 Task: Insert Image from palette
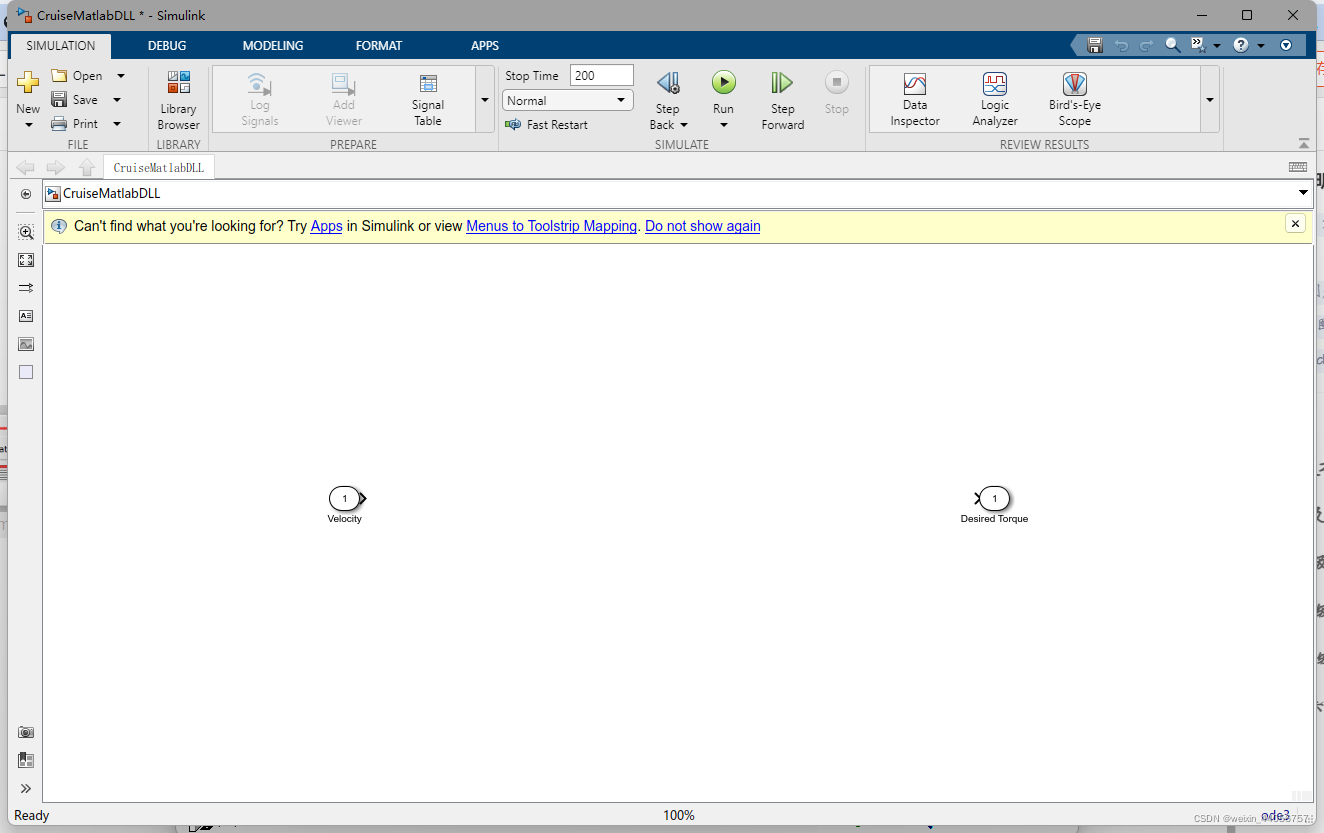click(x=26, y=344)
